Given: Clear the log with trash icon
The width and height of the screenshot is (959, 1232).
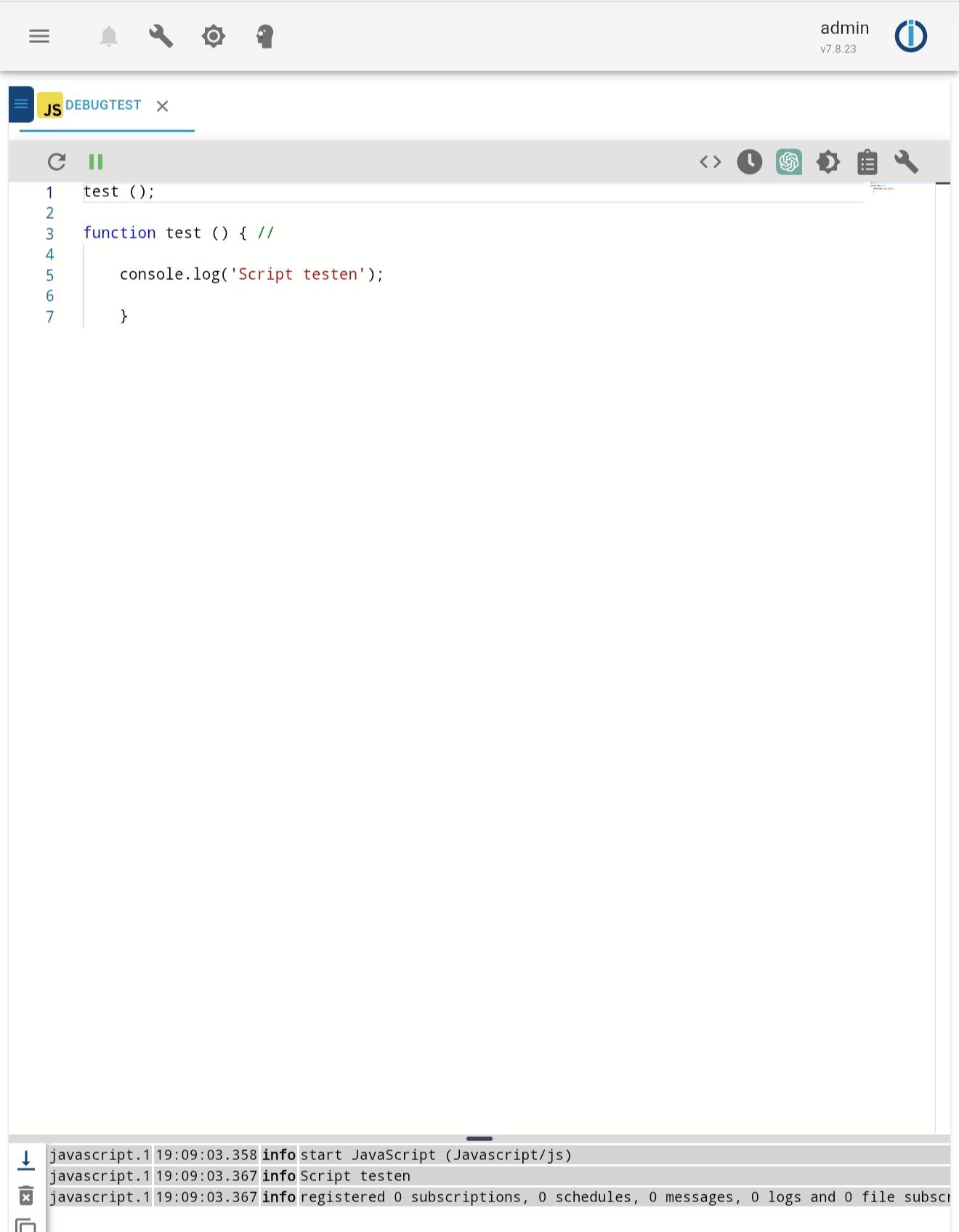Looking at the screenshot, I should (x=26, y=1195).
